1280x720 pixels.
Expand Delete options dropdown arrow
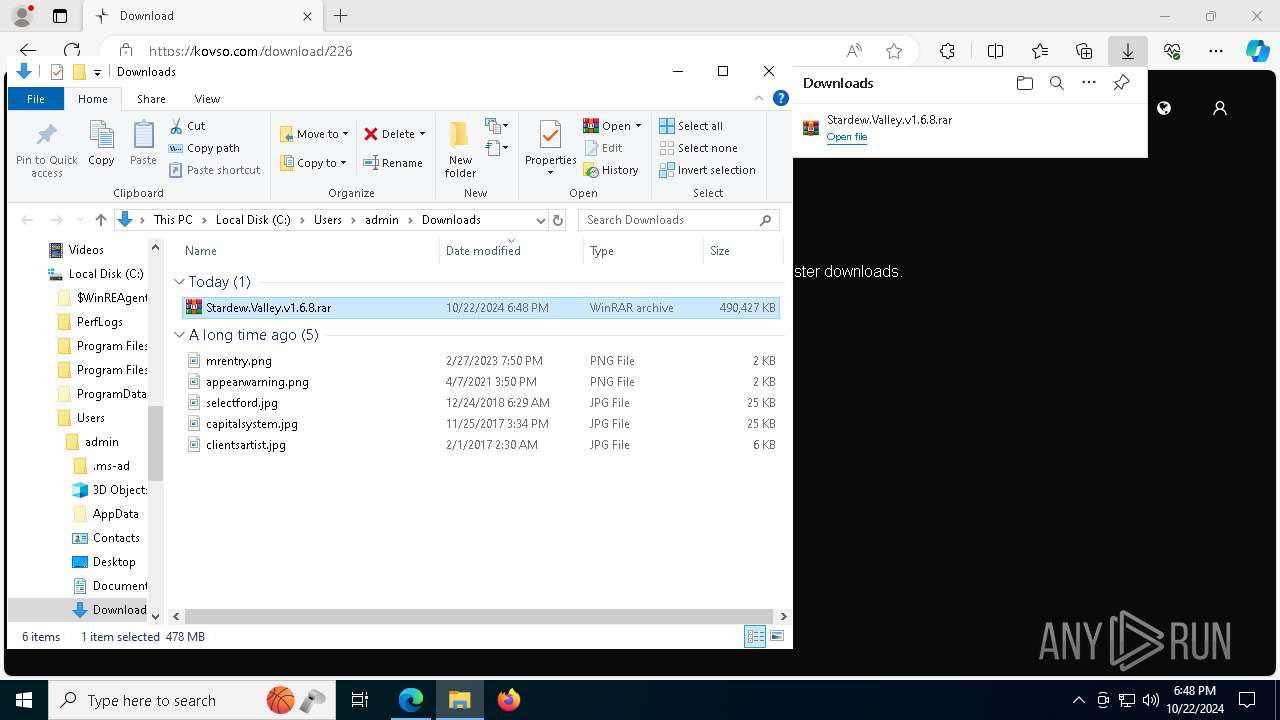point(422,134)
